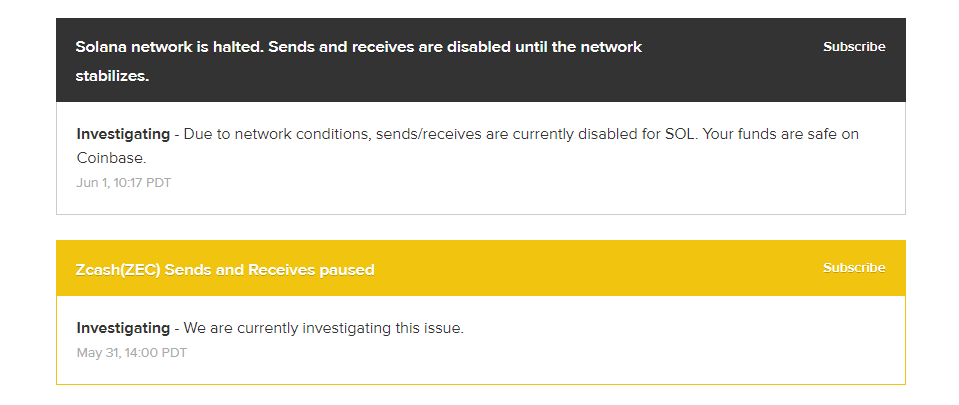Click the word Coinbase in Solana update

(x=111, y=158)
